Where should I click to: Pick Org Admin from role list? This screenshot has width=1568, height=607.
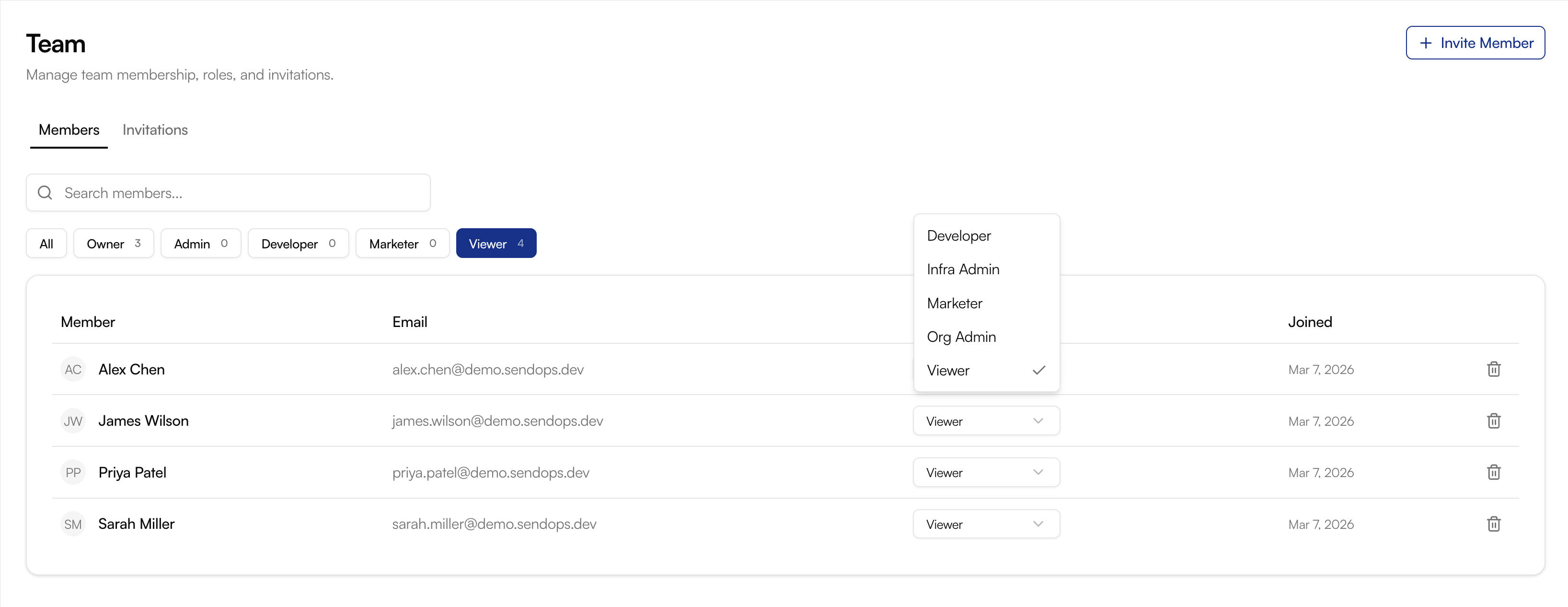[961, 337]
